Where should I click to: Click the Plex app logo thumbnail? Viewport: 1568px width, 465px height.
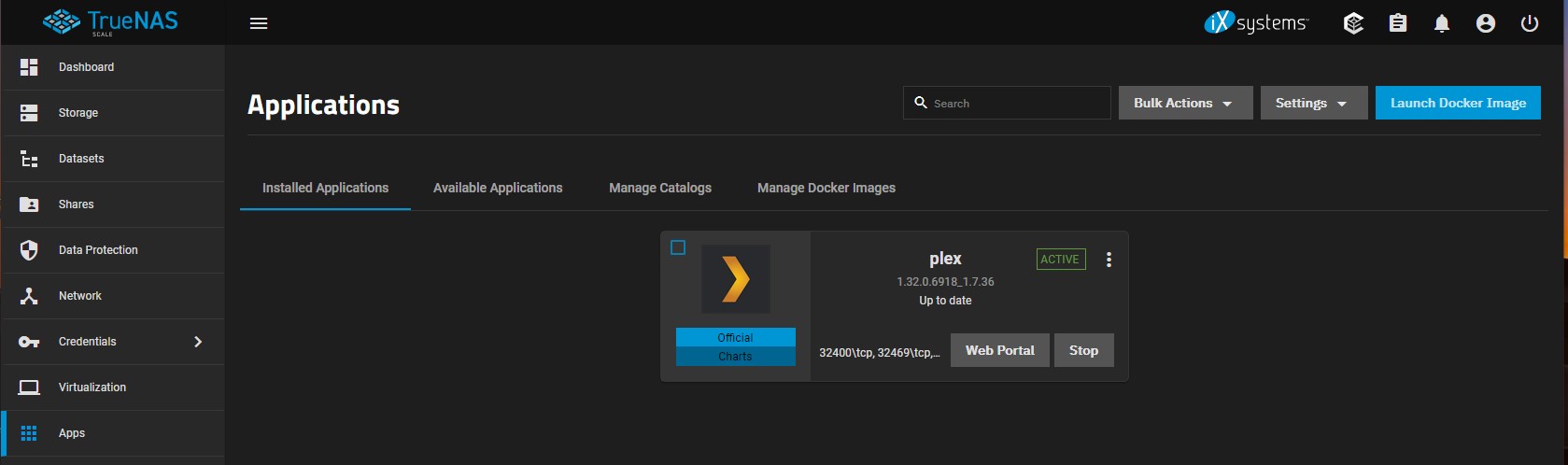(736, 279)
